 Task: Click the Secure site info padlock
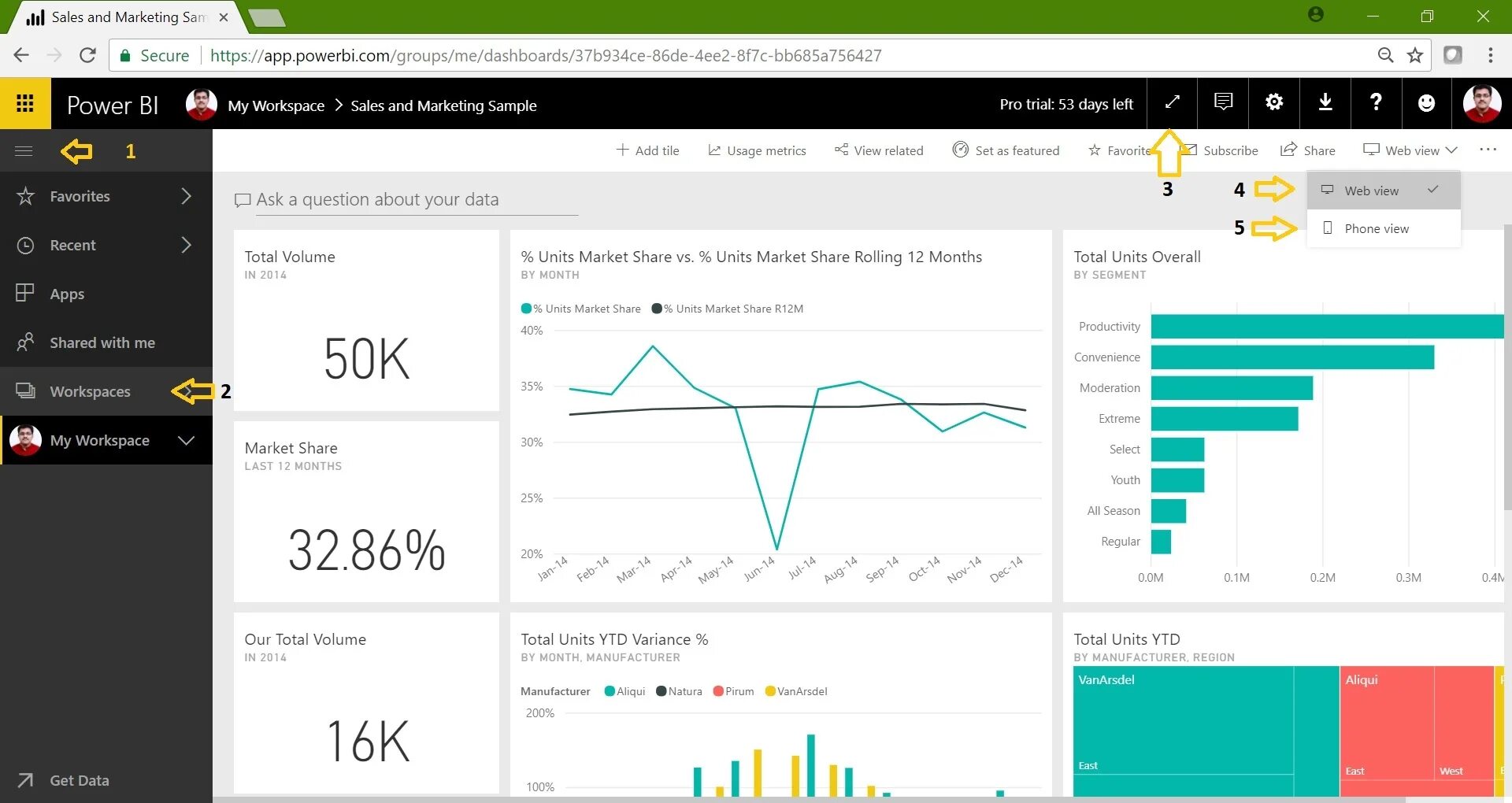coord(124,56)
